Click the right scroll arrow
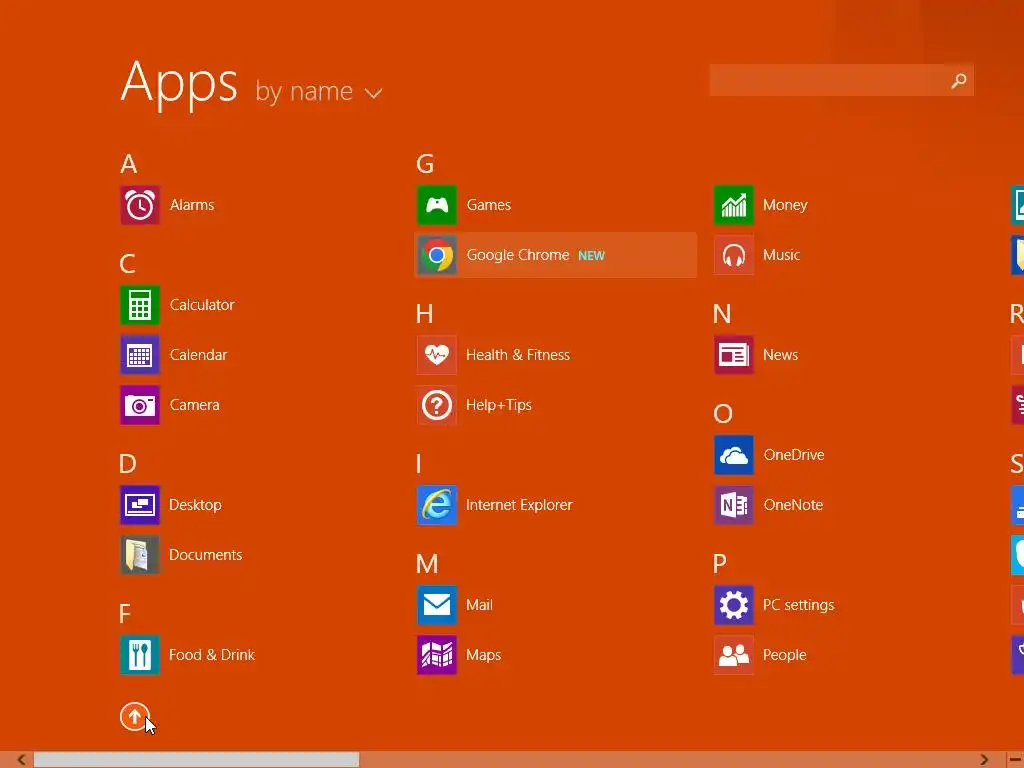The height and width of the screenshot is (768, 1024). tap(984, 760)
